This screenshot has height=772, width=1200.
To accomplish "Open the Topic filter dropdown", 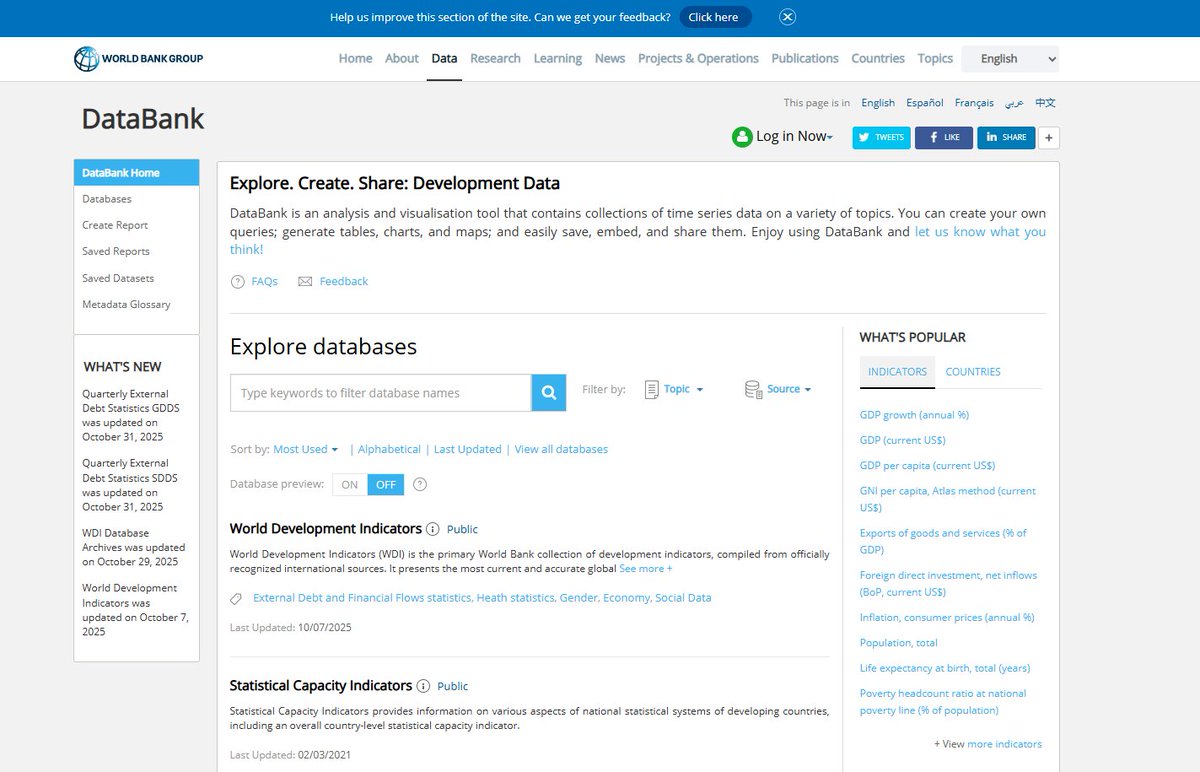I will (x=683, y=389).
